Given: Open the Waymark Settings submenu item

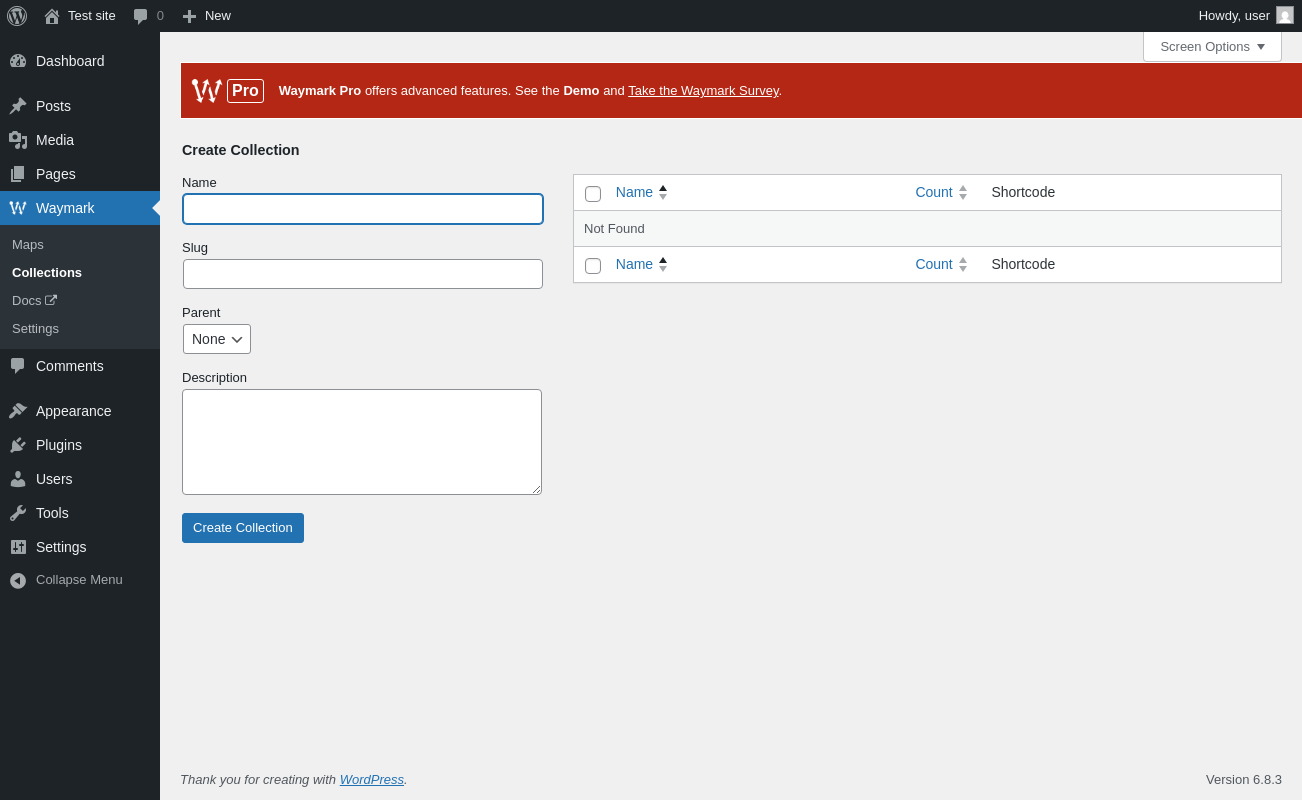Looking at the screenshot, I should 35,328.
